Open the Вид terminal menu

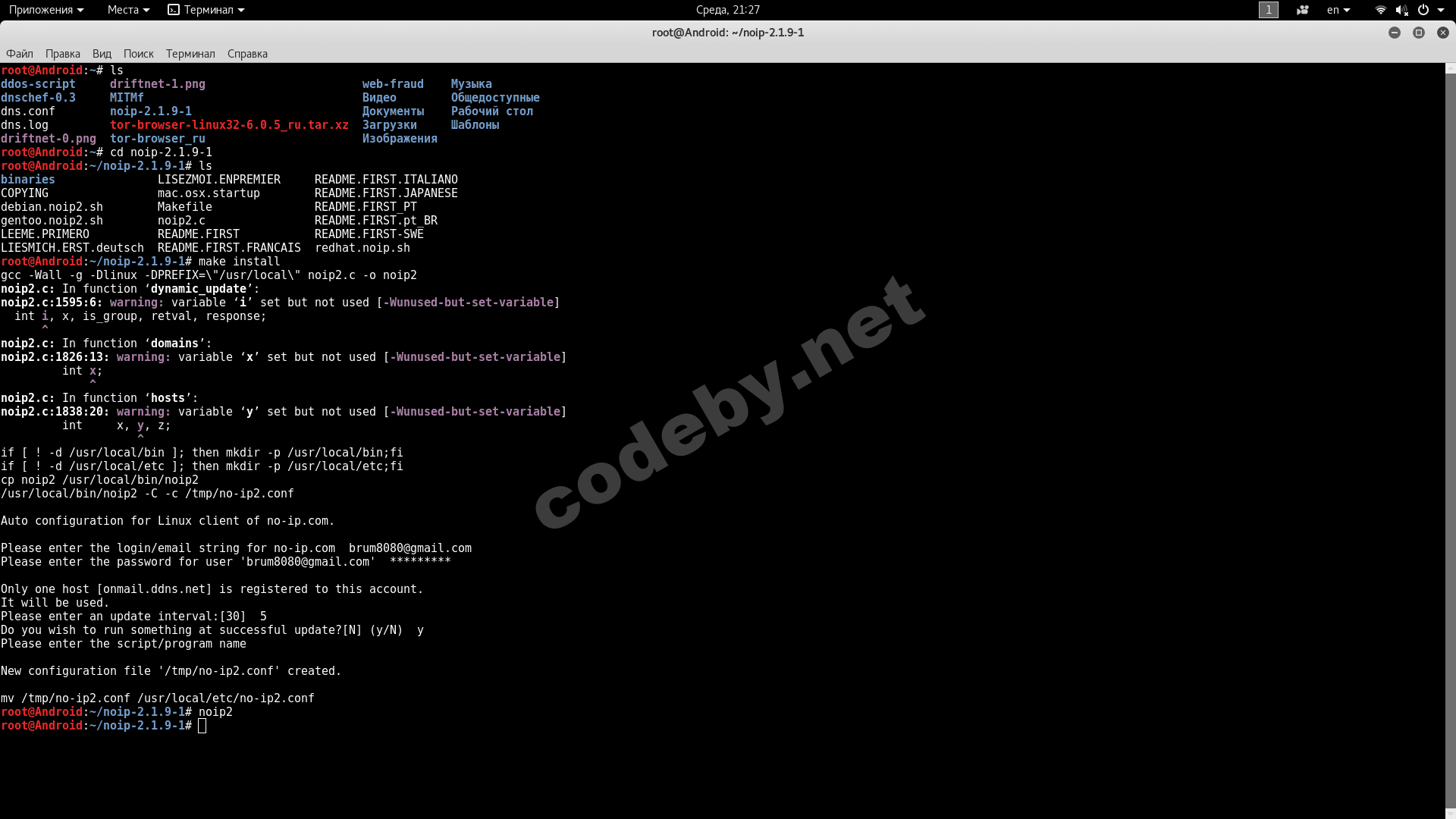click(x=101, y=53)
